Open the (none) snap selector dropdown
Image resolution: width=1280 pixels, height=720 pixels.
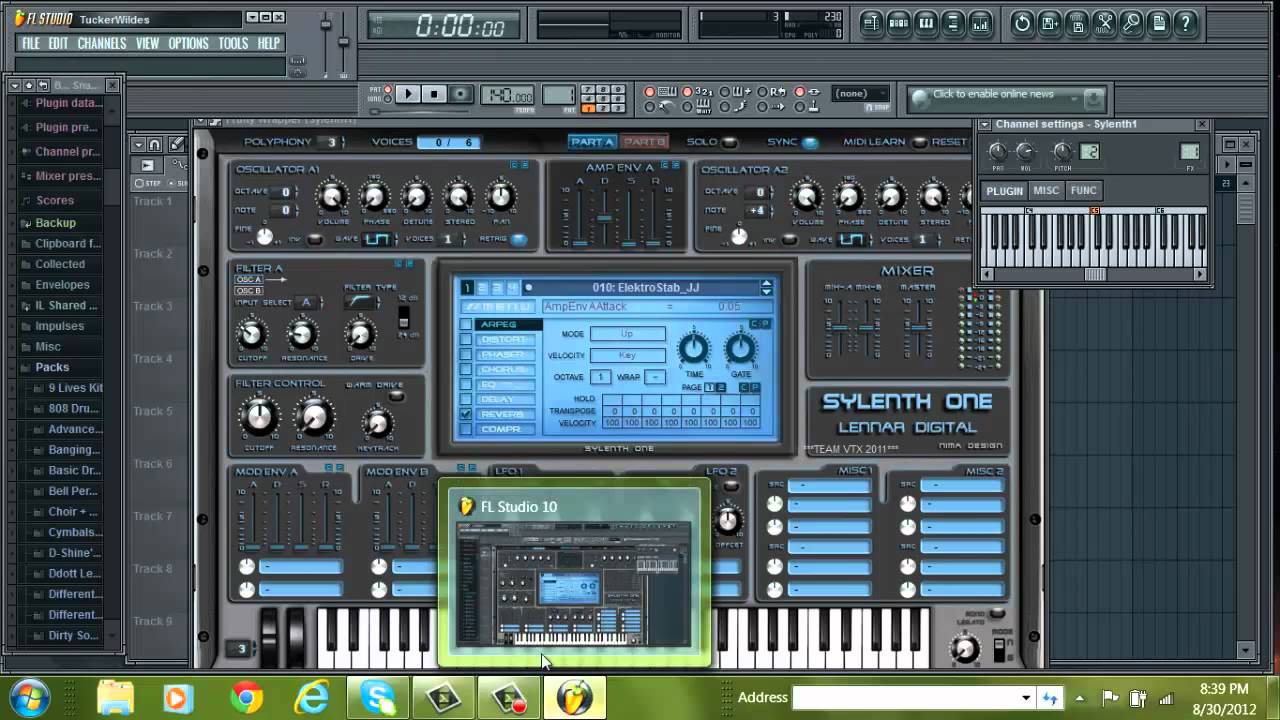click(x=861, y=94)
